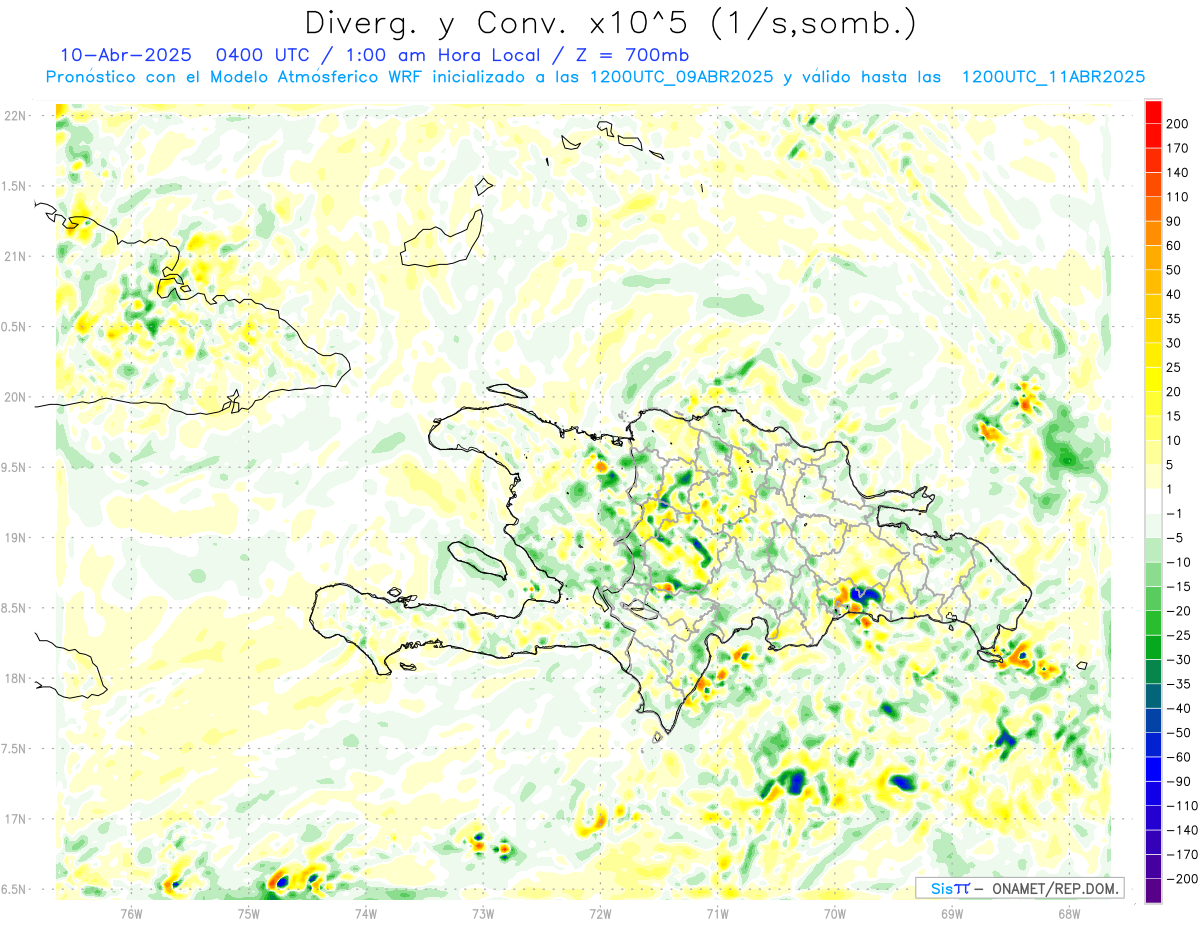Select initialization time '1200UTC_09ABR2025'
Image resolution: width=1200 pixels, height=927 pixels.
(x=682, y=77)
